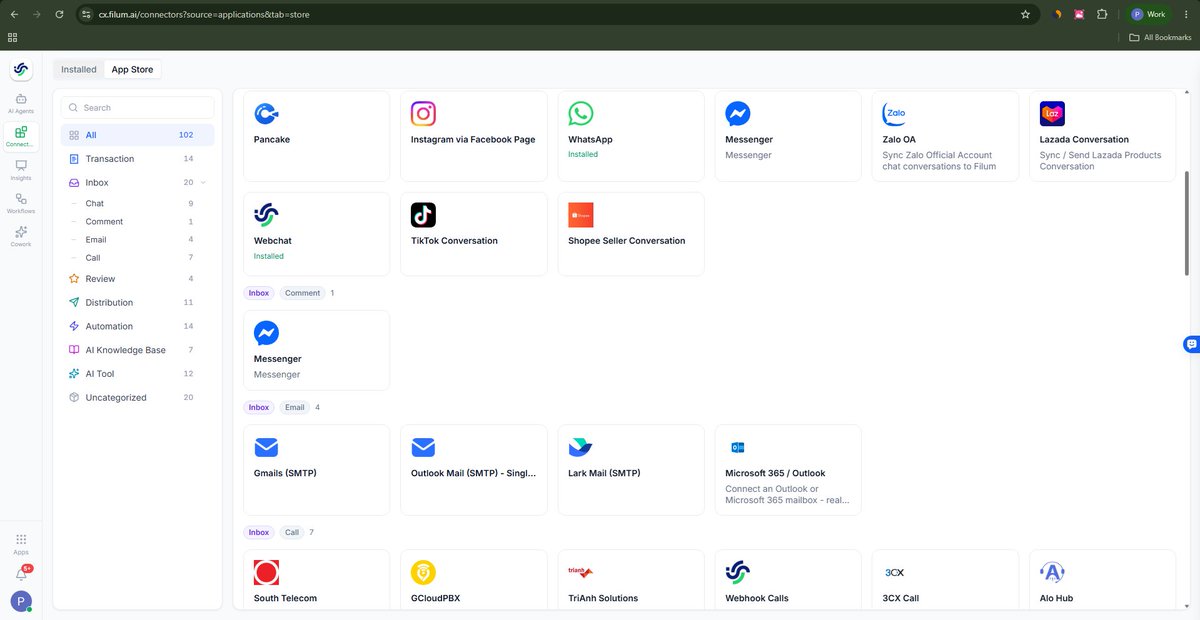This screenshot has width=1200, height=620.
Task: Switch to the App Store tab
Action: click(132, 70)
